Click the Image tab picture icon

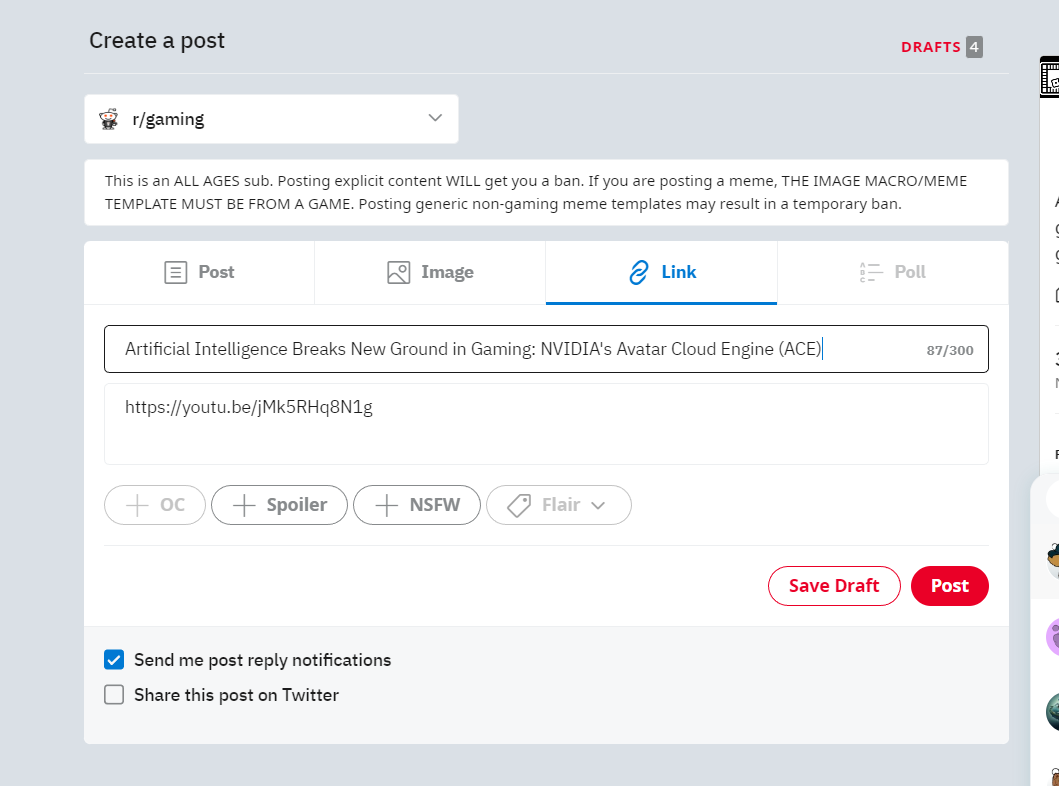point(399,272)
